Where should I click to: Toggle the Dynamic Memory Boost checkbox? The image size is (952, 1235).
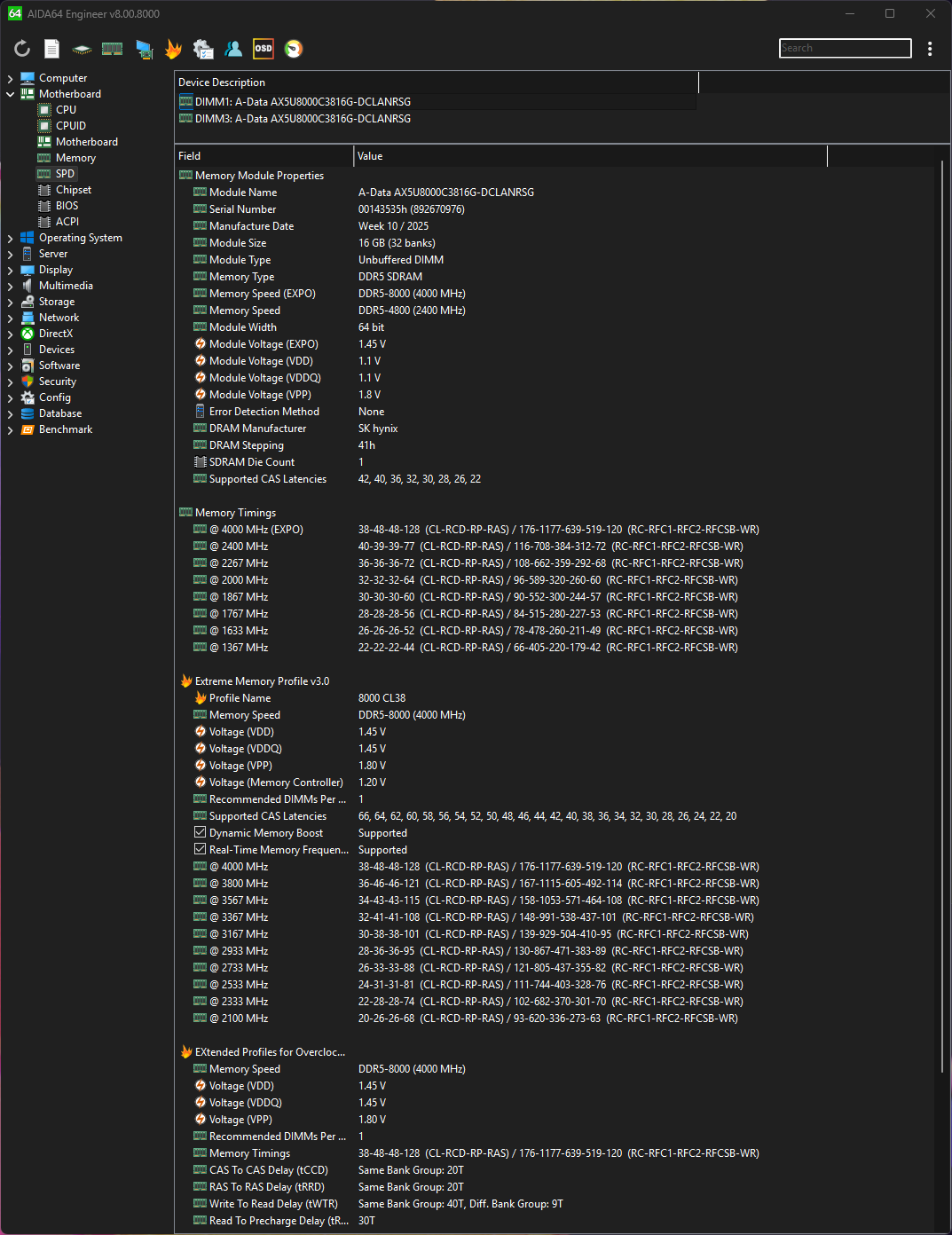coord(201,833)
